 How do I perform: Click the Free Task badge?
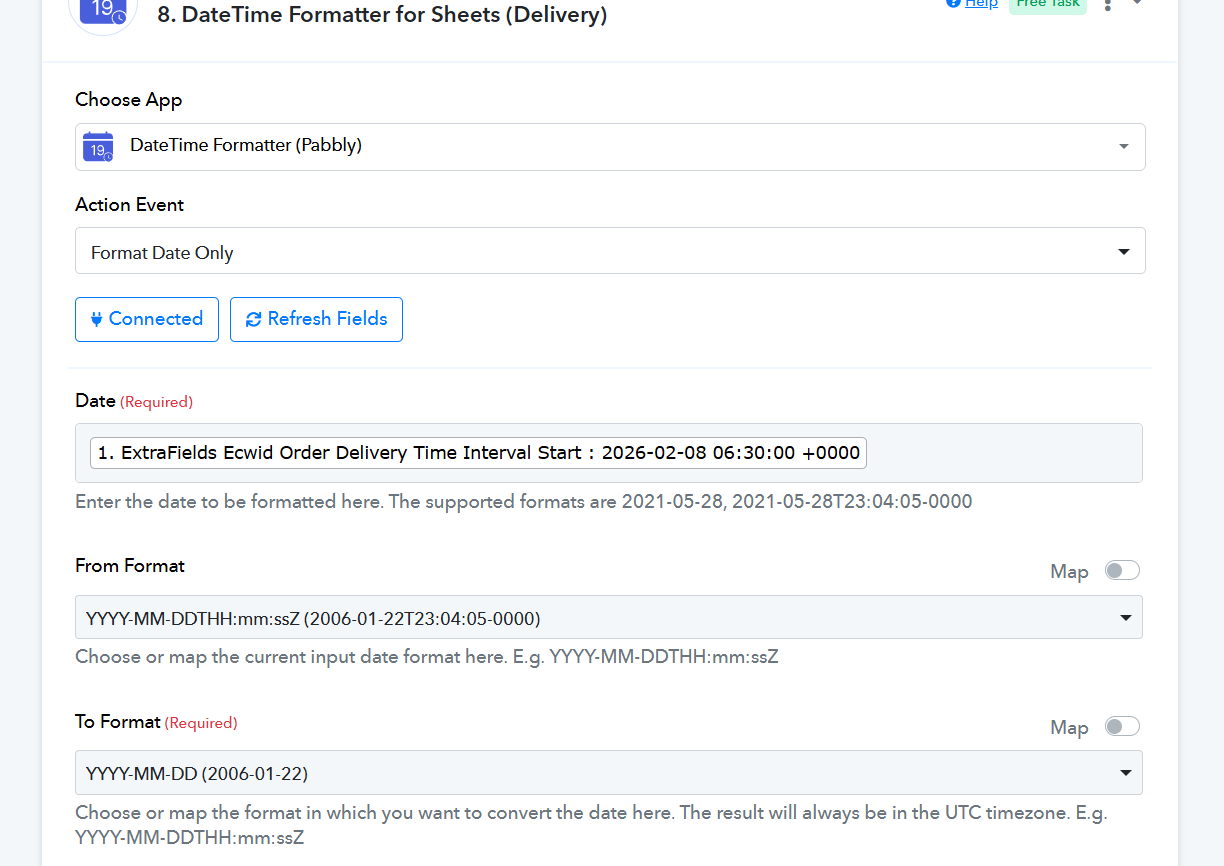(x=1047, y=5)
